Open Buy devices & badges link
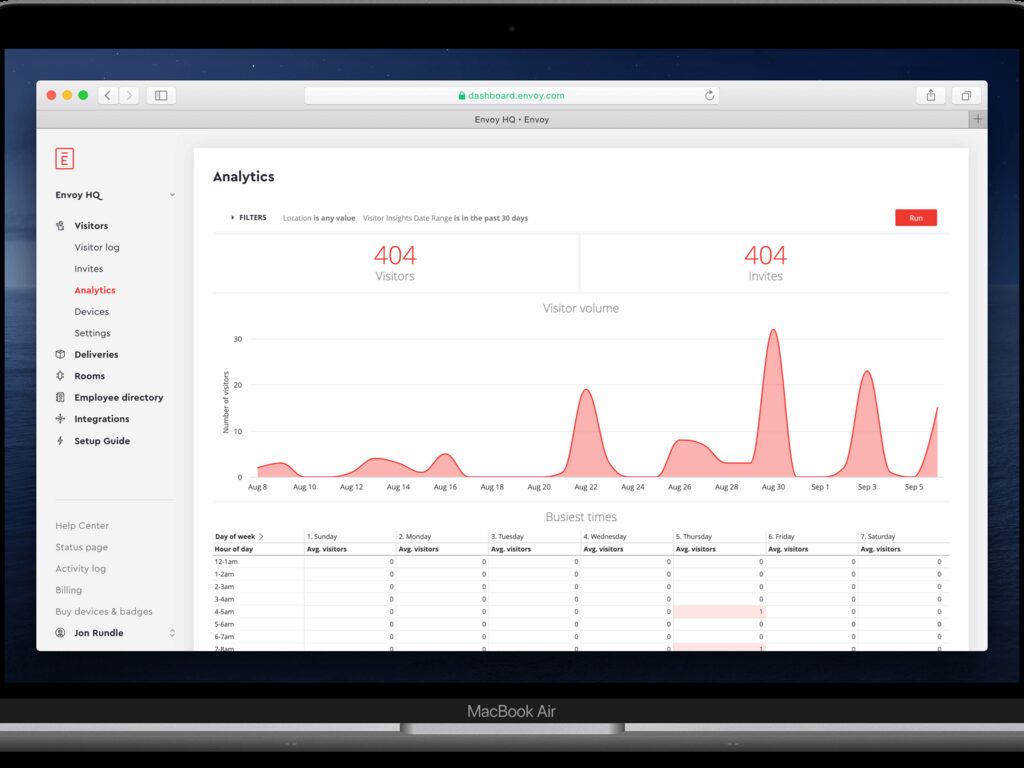 point(104,611)
